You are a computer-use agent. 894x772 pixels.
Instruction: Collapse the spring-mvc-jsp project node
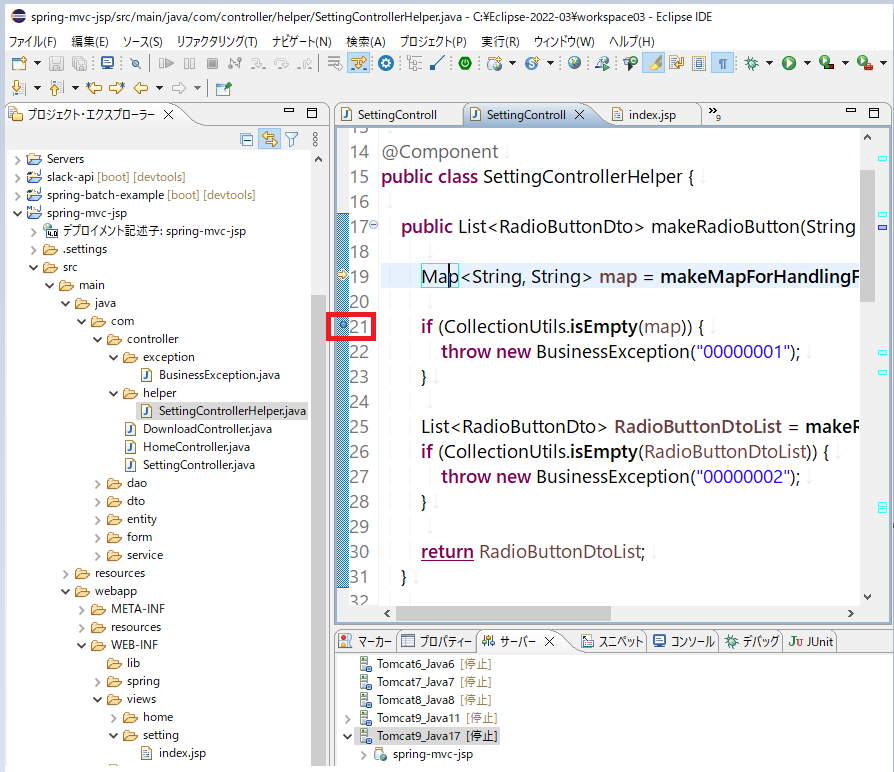tap(18, 213)
